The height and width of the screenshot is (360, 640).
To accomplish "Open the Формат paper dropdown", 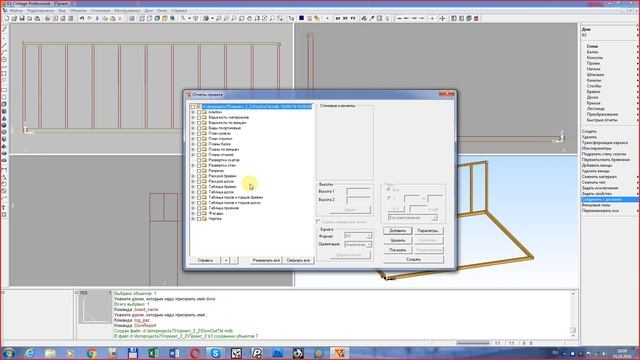I will [358, 236].
